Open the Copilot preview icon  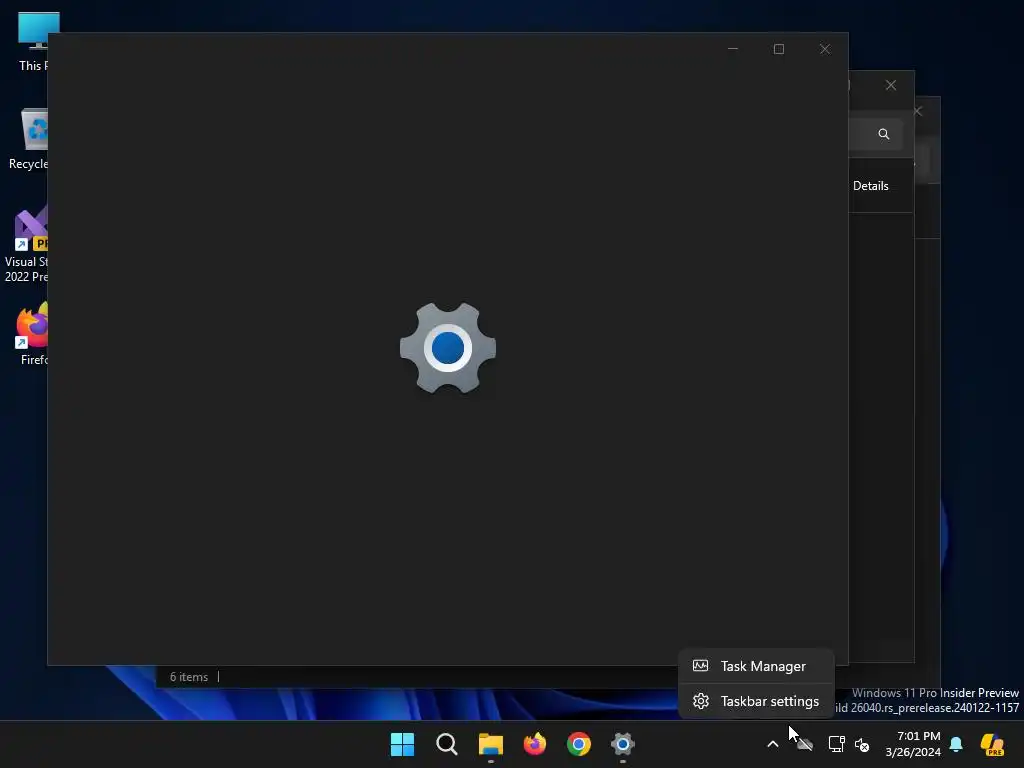pyautogui.click(x=992, y=744)
